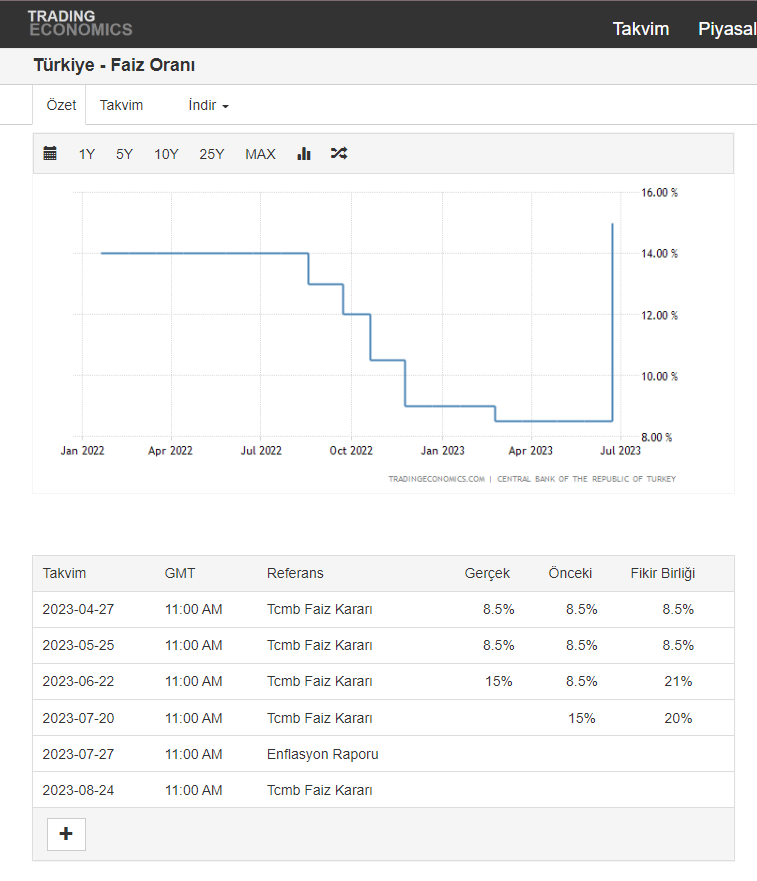Image resolution: width=757 pixels, height=881 pixels.
Task: Click the 2023-04-27 calendar date
Action: 78,609
